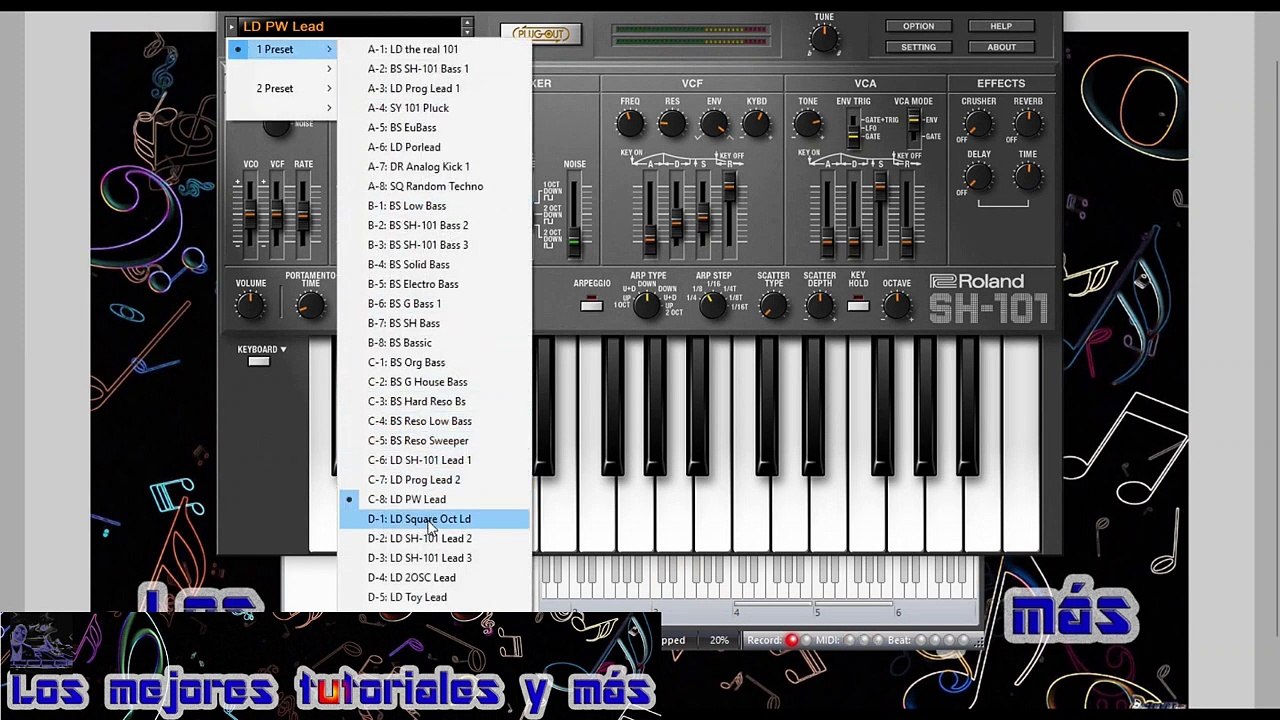Click the SCATTER DEPTH knob
This screenshot has height=720, width=1280.
(x=819, y=306)
